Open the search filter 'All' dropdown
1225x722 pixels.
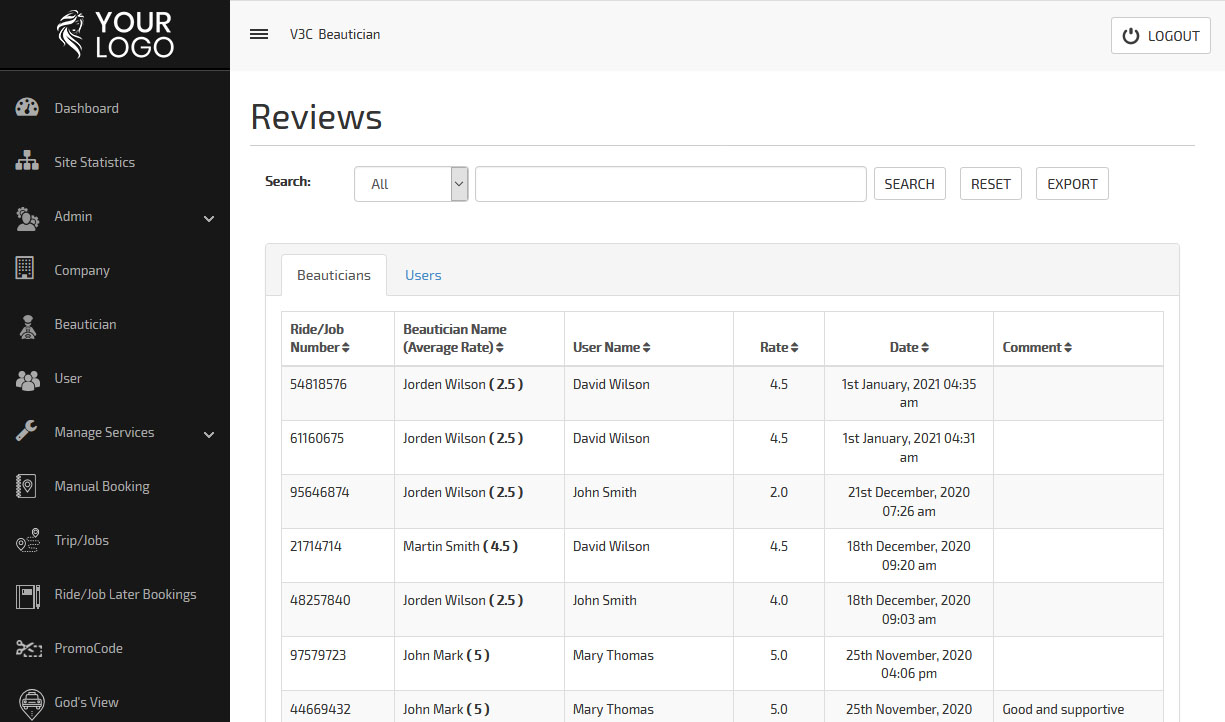(x=411, y=184)
